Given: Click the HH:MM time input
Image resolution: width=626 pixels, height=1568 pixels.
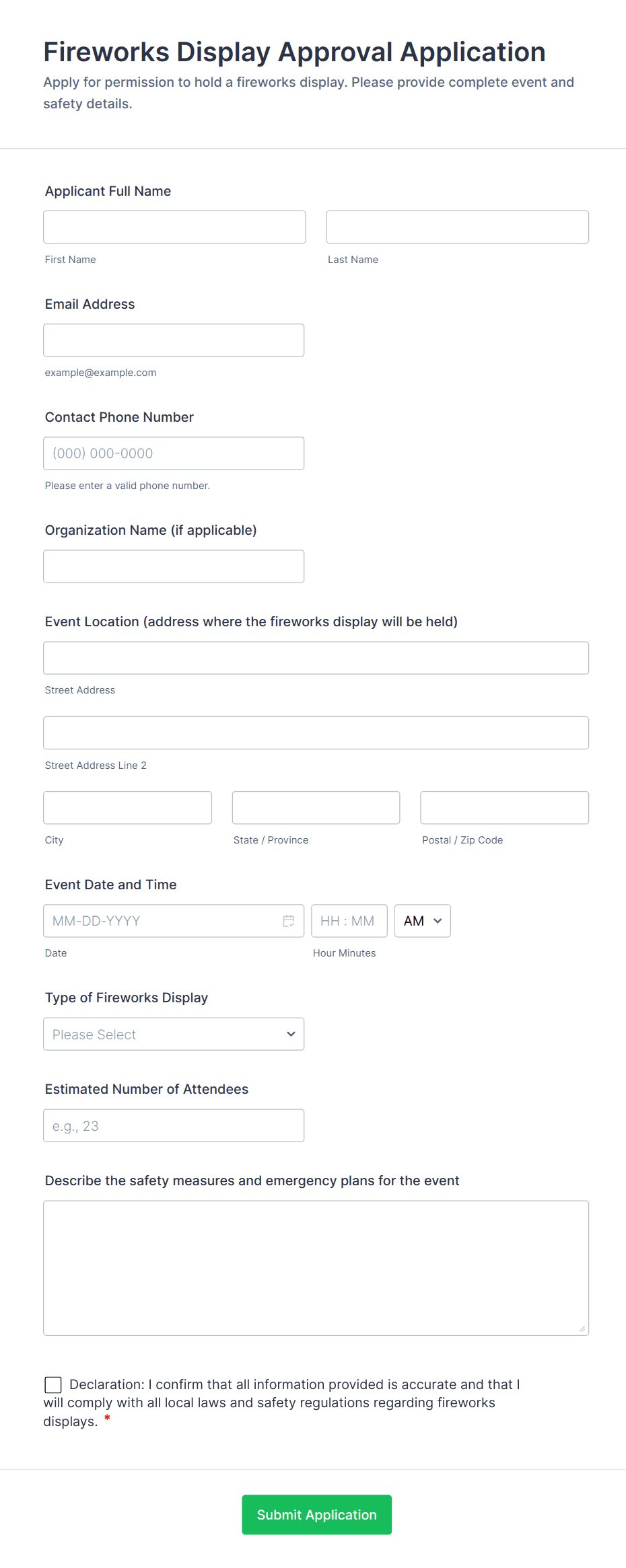Looking at the screenshot, I should tap(349, 921).
